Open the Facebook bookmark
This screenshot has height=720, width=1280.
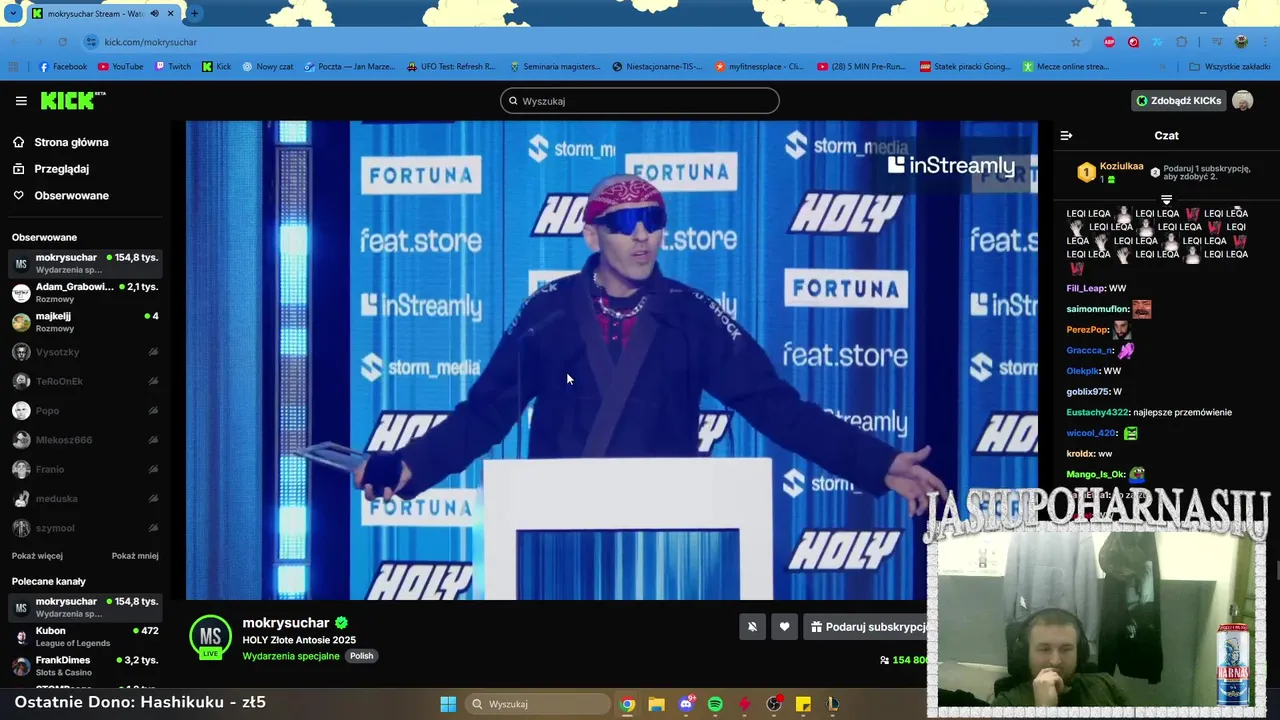point(62,67)
